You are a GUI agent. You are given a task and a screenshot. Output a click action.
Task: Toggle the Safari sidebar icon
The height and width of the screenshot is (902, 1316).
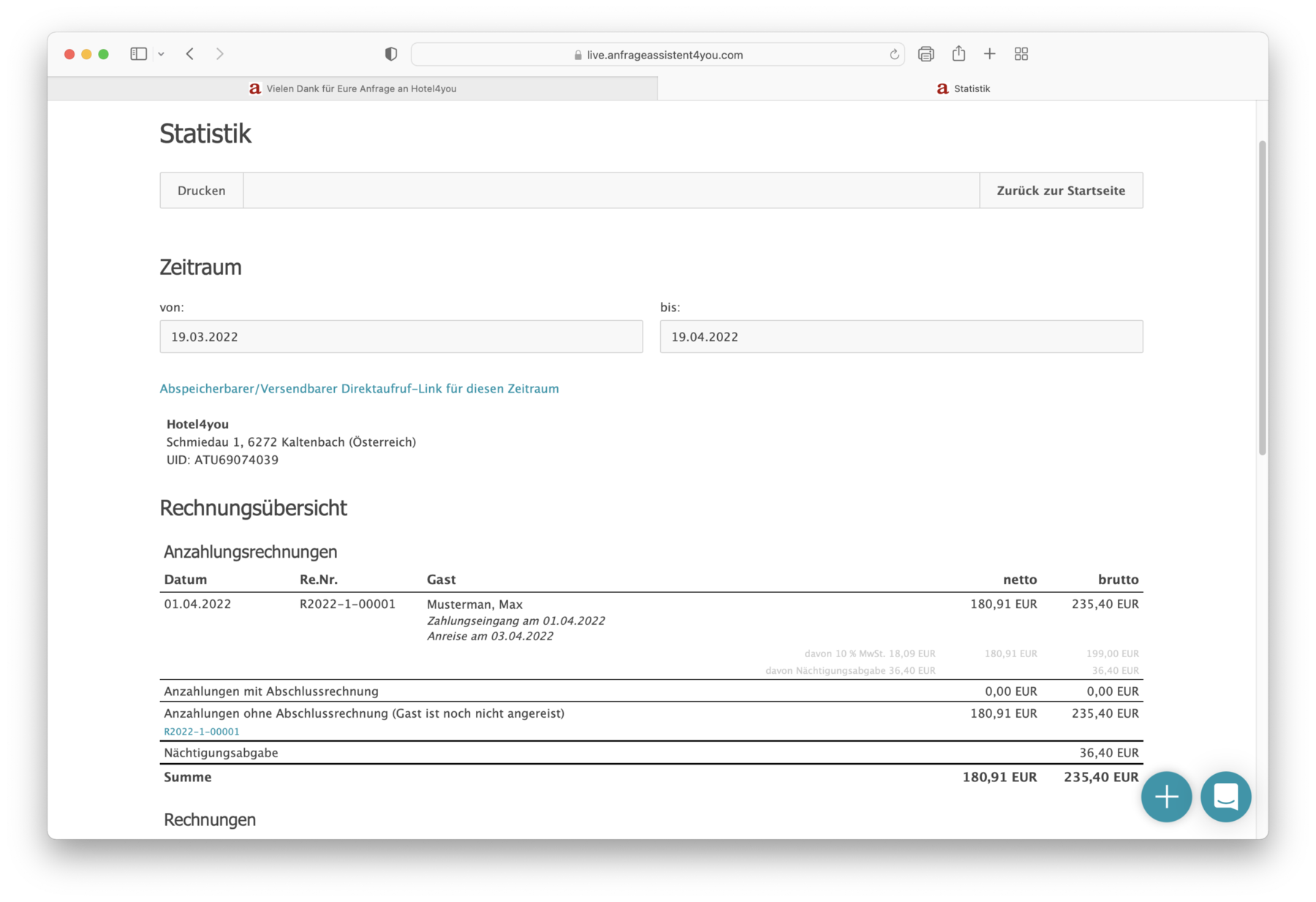[138, 54]
